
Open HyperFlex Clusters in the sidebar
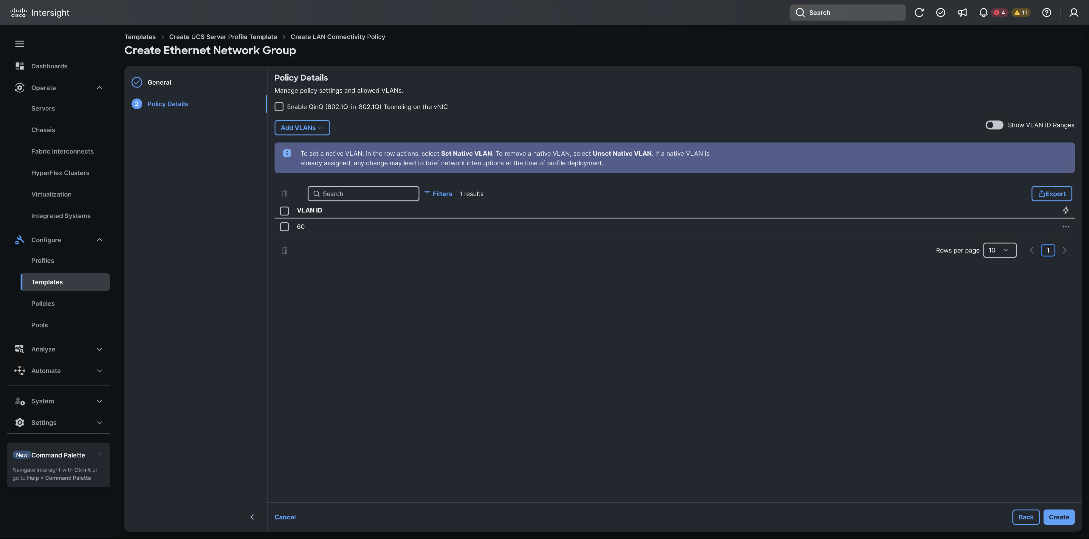59,173
